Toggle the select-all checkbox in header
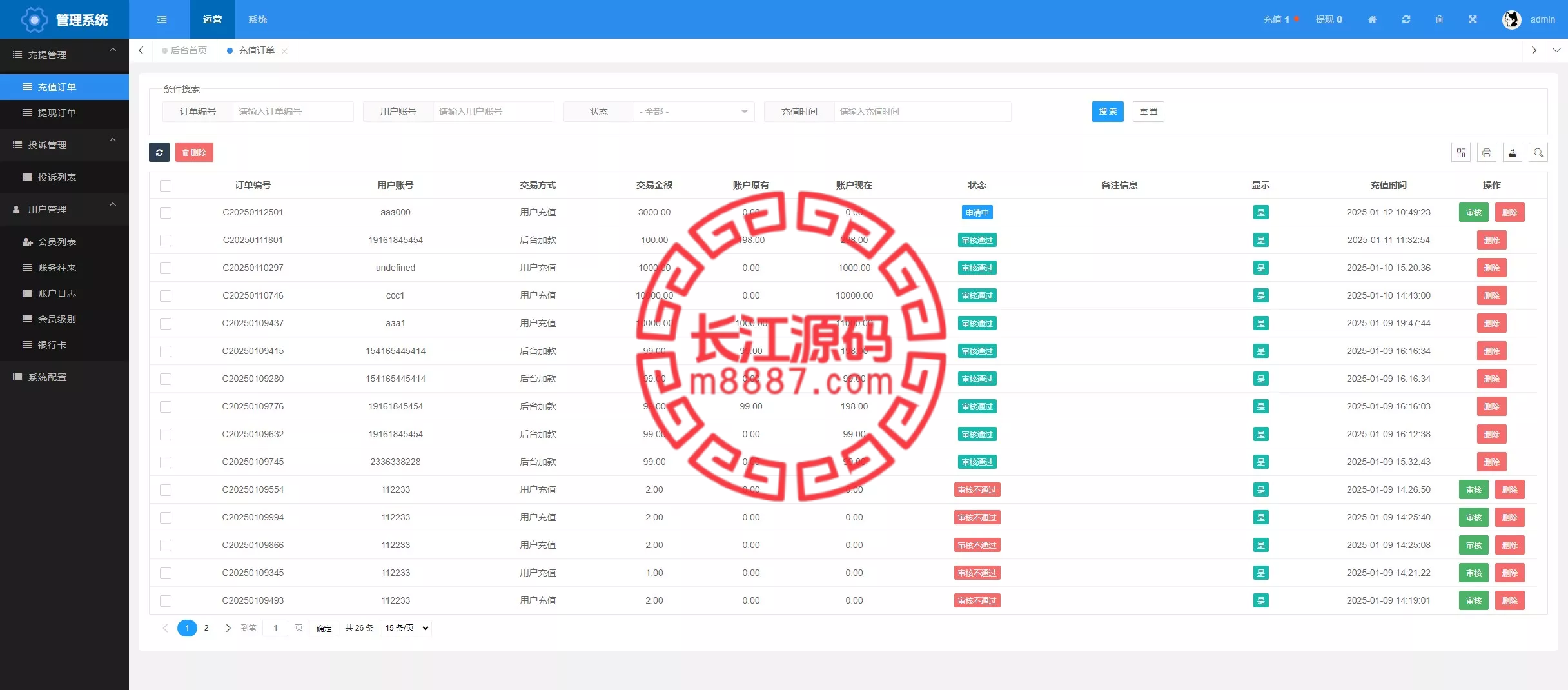 [x=166, y=186]
